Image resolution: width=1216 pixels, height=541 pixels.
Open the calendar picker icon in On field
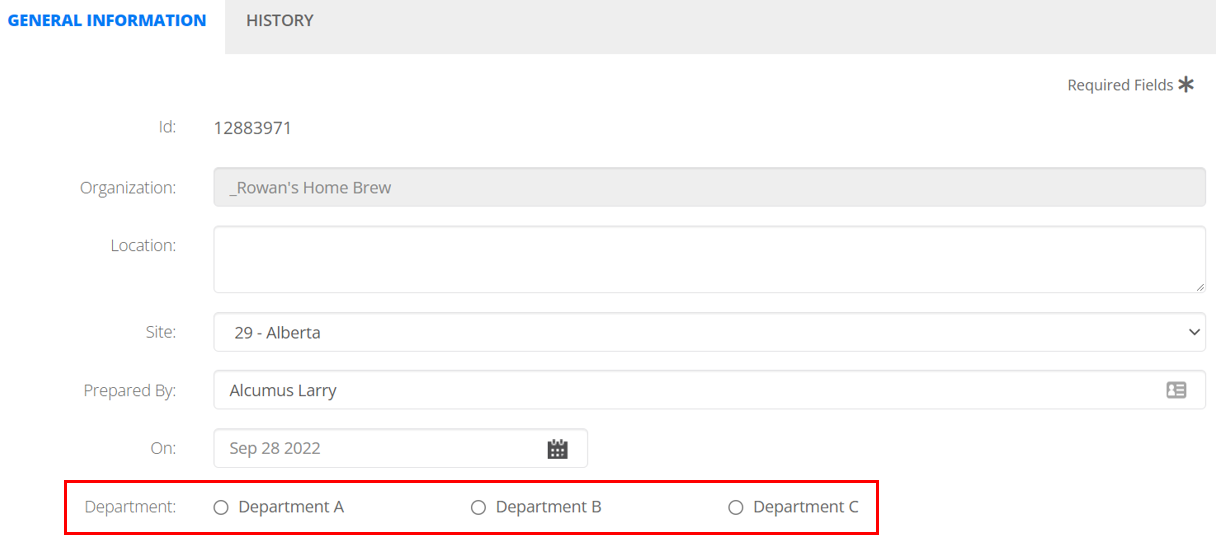(x=557, y=449)
